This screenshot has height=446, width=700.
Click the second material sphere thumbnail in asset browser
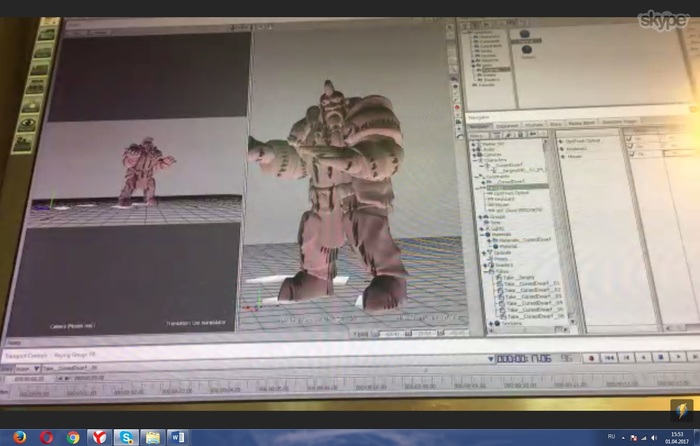tap(527, 51)
